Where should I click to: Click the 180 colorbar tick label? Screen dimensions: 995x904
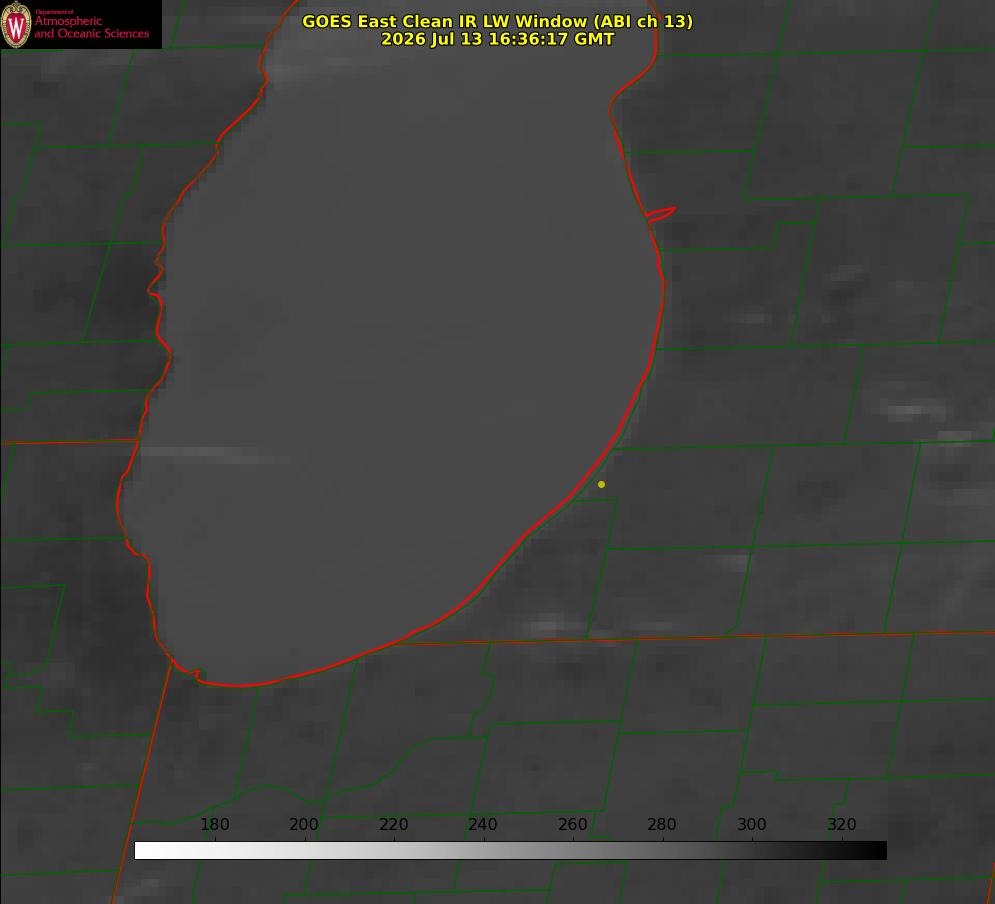coord(214,824)
